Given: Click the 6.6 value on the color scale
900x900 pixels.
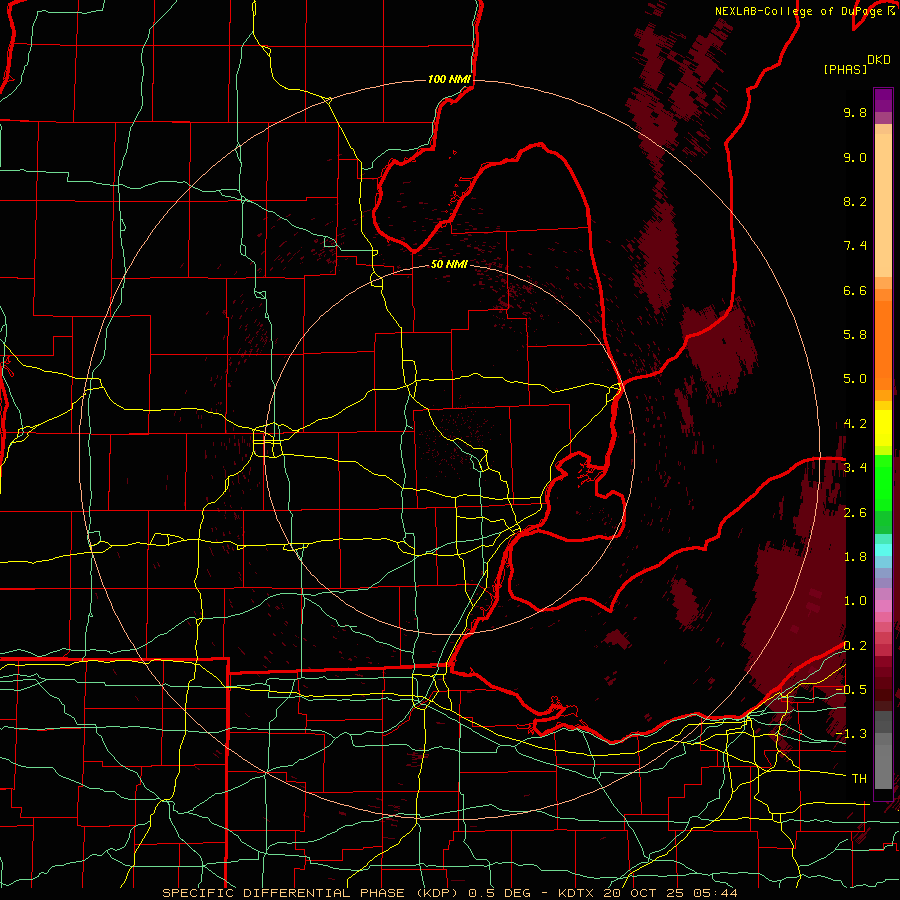Looking at the screenshot, I should [855, 290].
